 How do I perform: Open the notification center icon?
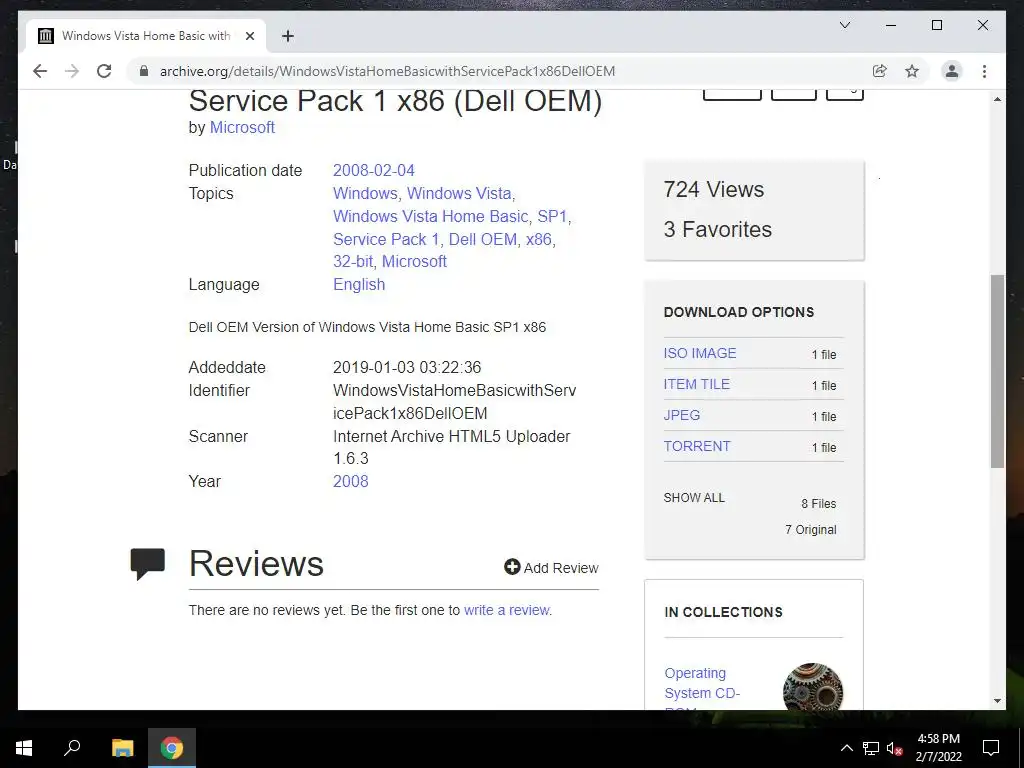click(x=991, y=748)
